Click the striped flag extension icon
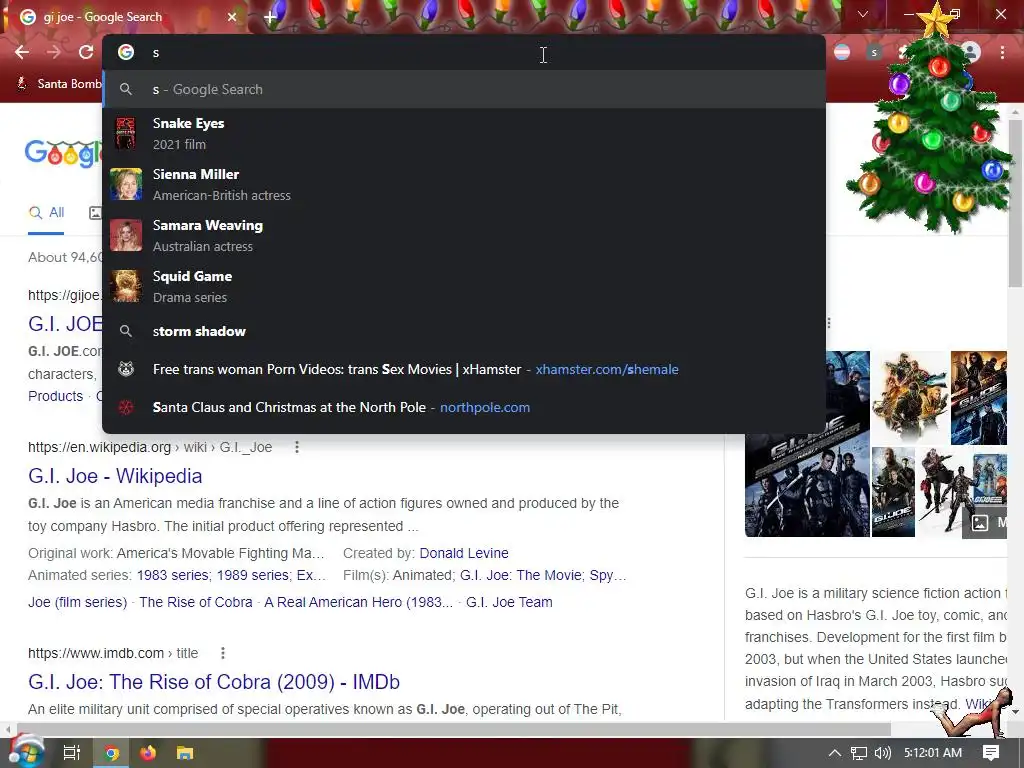 [842, 52]
